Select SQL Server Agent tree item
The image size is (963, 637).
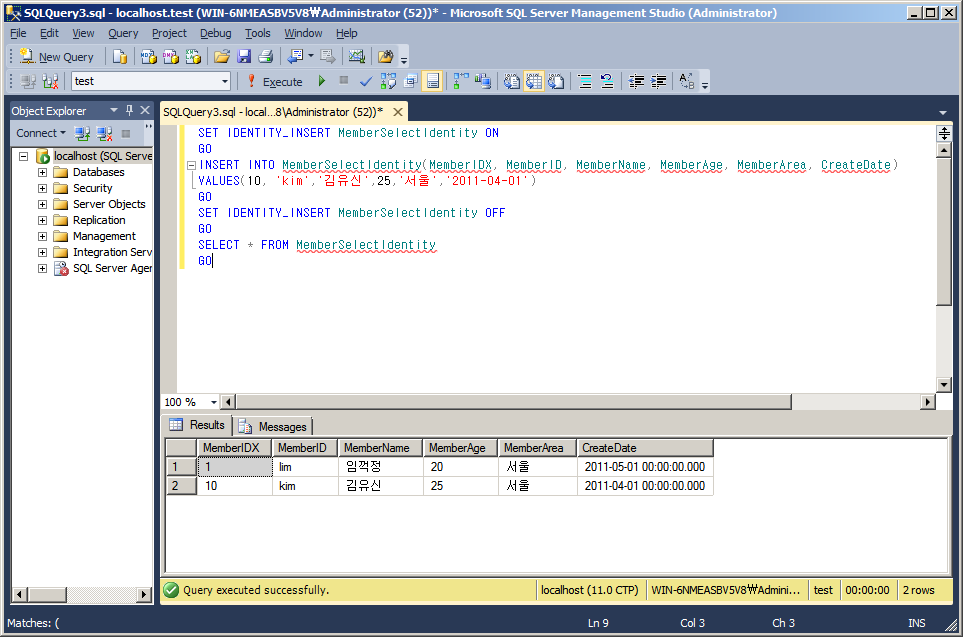(x=112, y=268)
